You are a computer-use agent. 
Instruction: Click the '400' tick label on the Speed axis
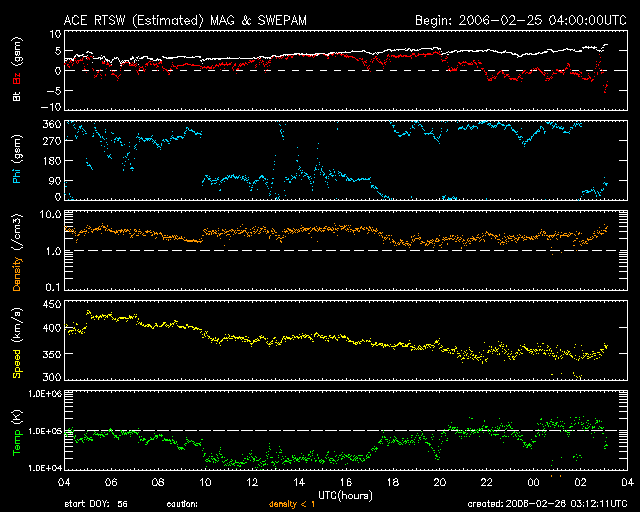click(x=52, y=328)
